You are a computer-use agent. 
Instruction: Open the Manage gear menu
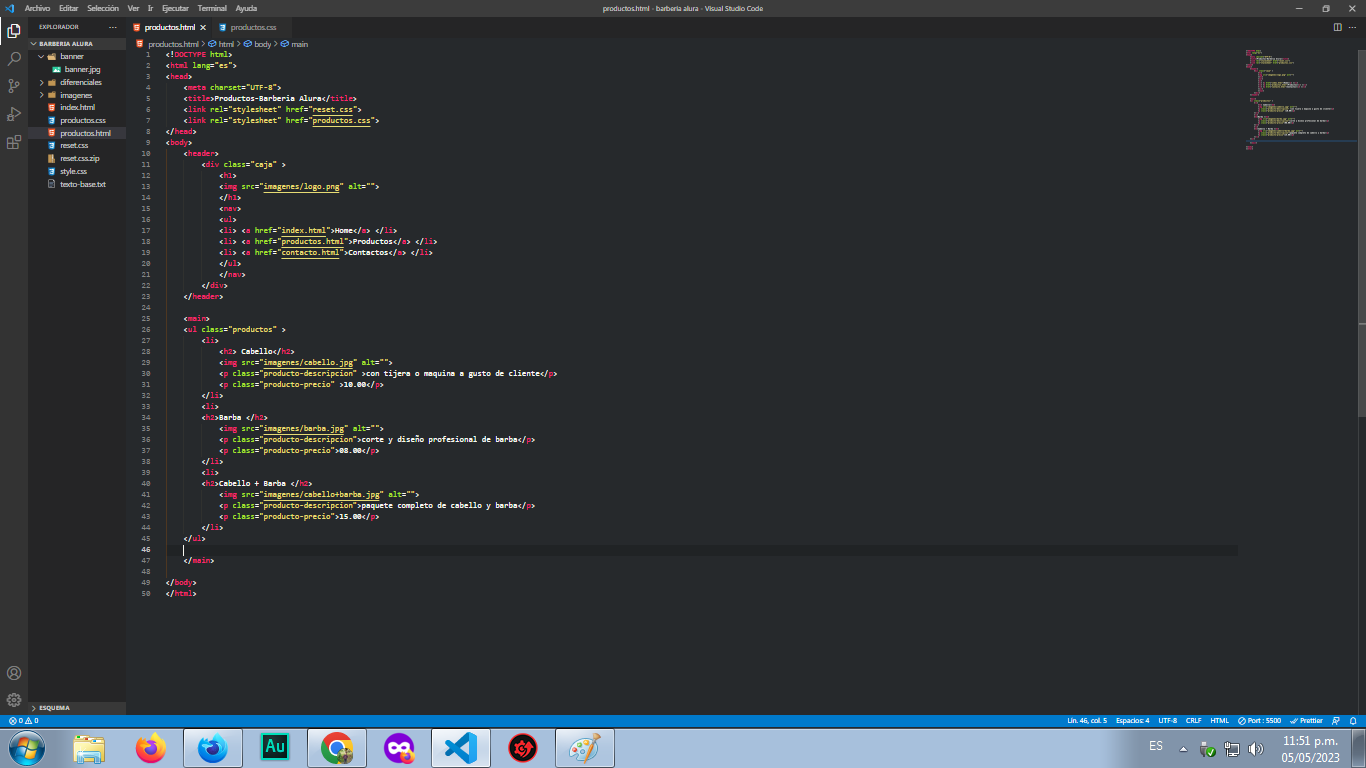[14, 700]
